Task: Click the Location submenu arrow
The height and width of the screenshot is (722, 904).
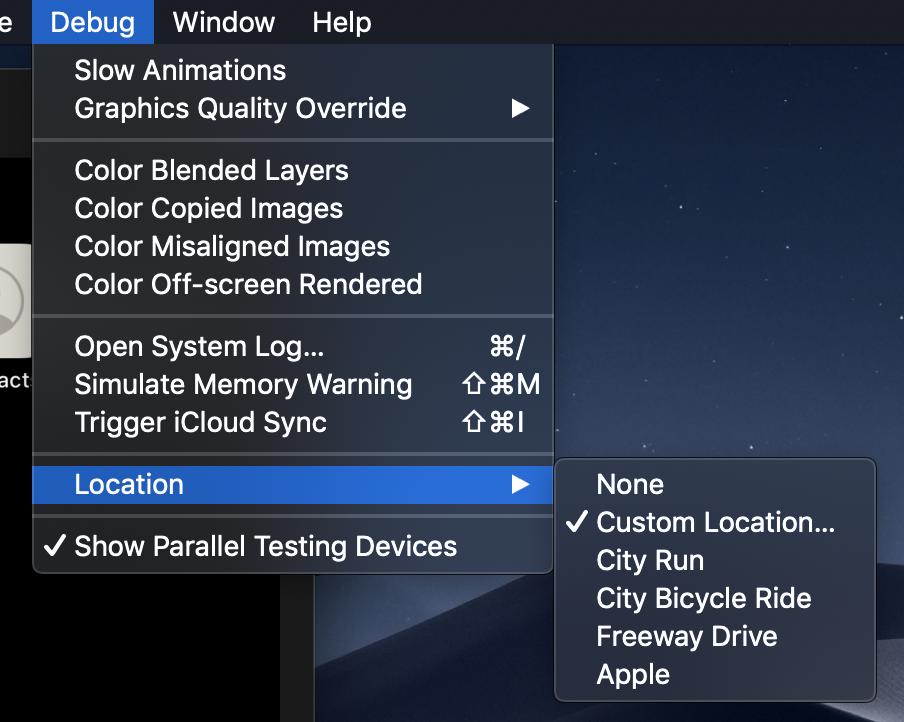Action: (520, 484)
